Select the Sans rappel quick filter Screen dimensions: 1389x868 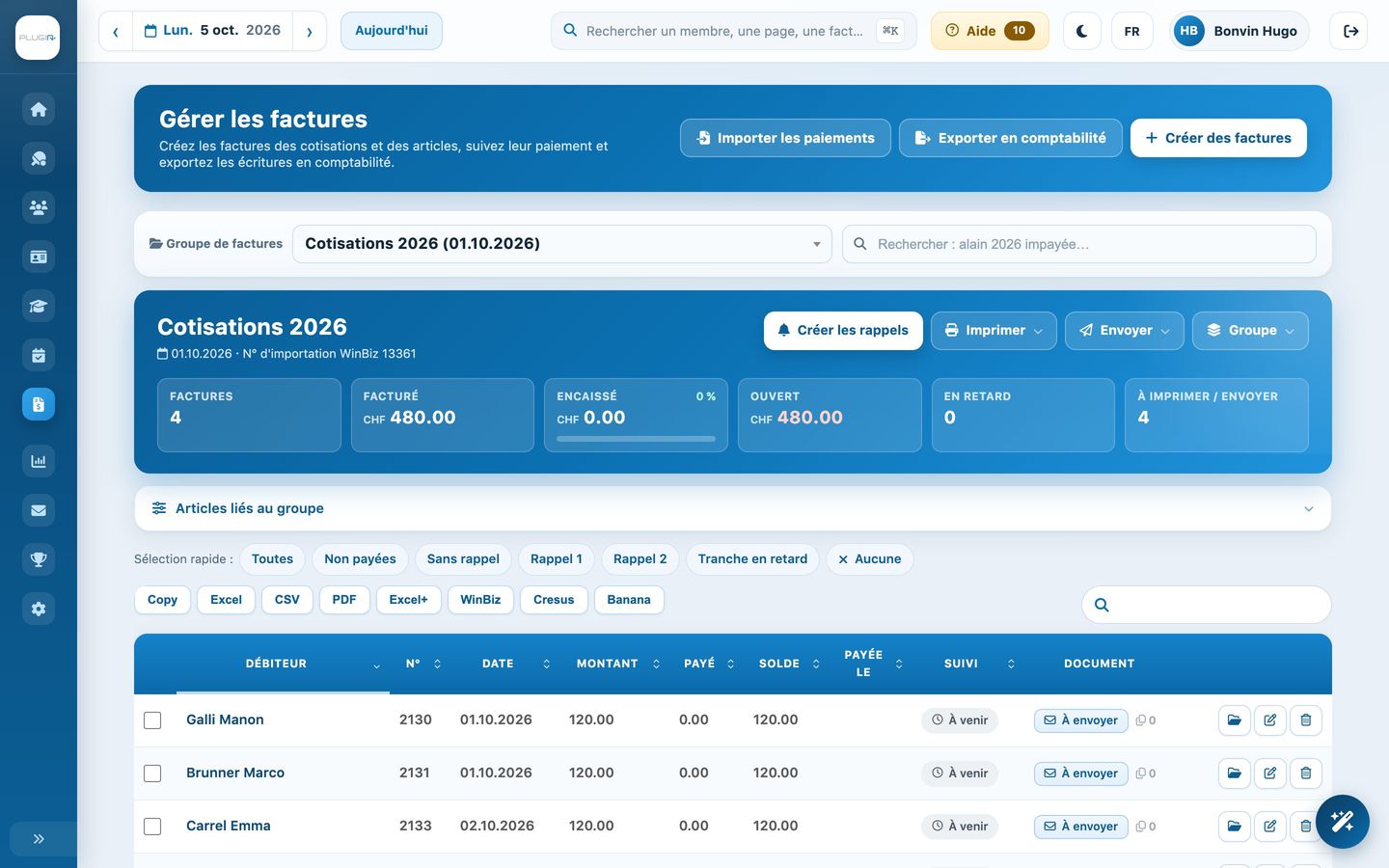point(463,559)
